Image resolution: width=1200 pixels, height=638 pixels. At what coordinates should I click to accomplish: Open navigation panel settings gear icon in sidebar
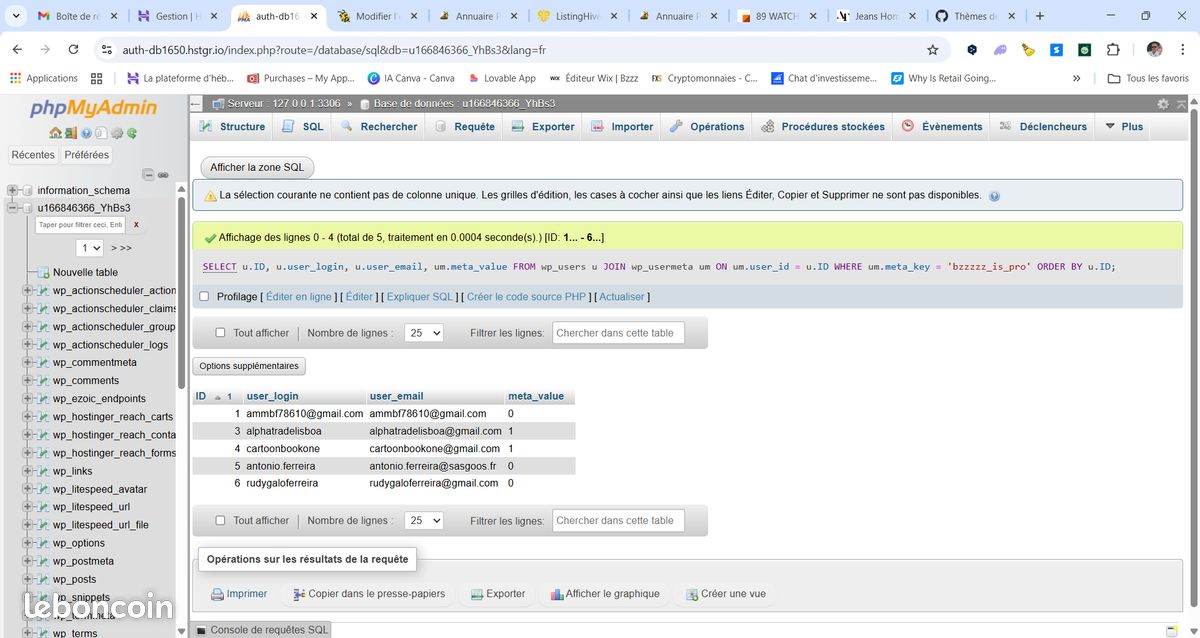[117, 133]
